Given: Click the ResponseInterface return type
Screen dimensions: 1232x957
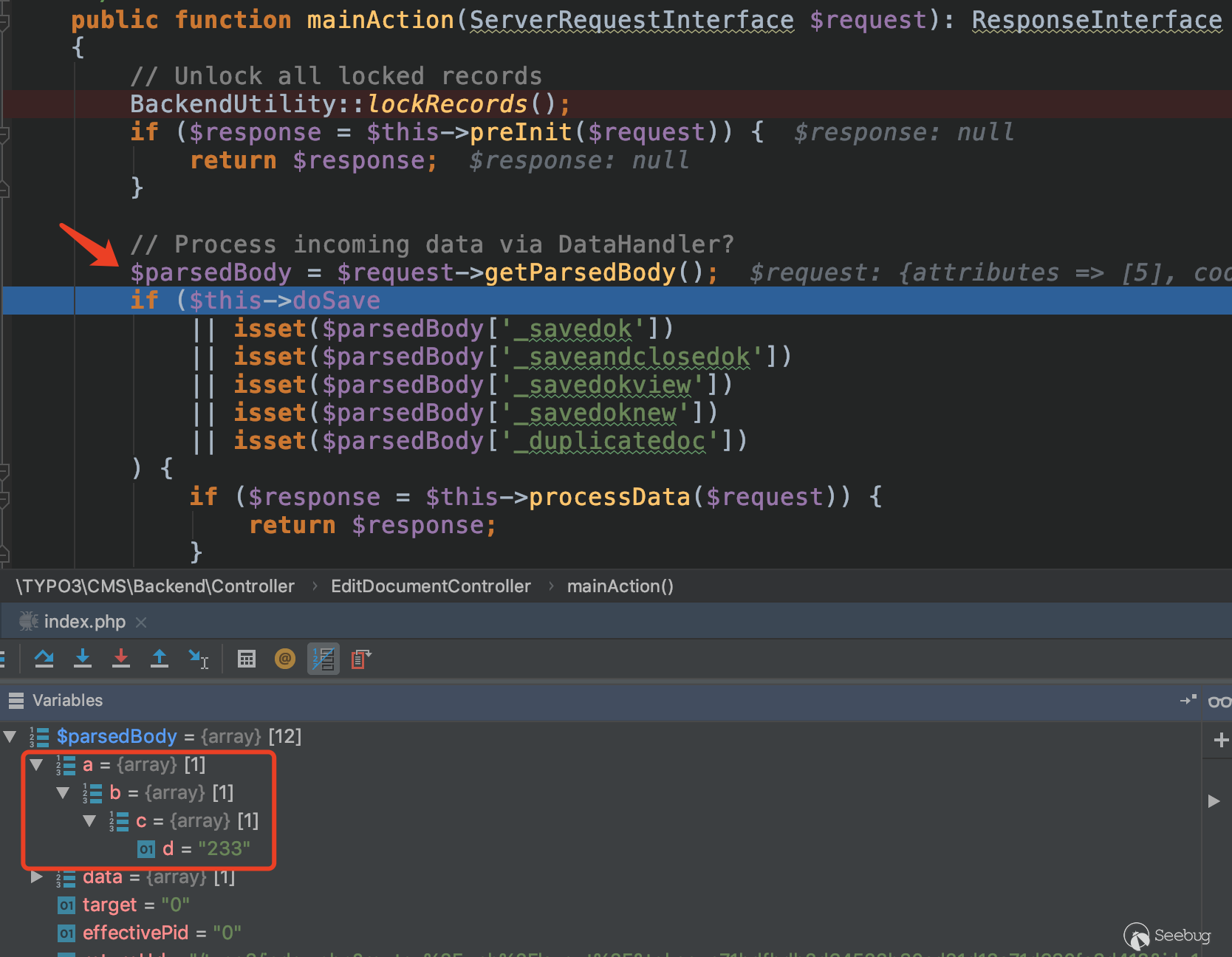Looking at the screenshot, I should (x=1097, y=20).
